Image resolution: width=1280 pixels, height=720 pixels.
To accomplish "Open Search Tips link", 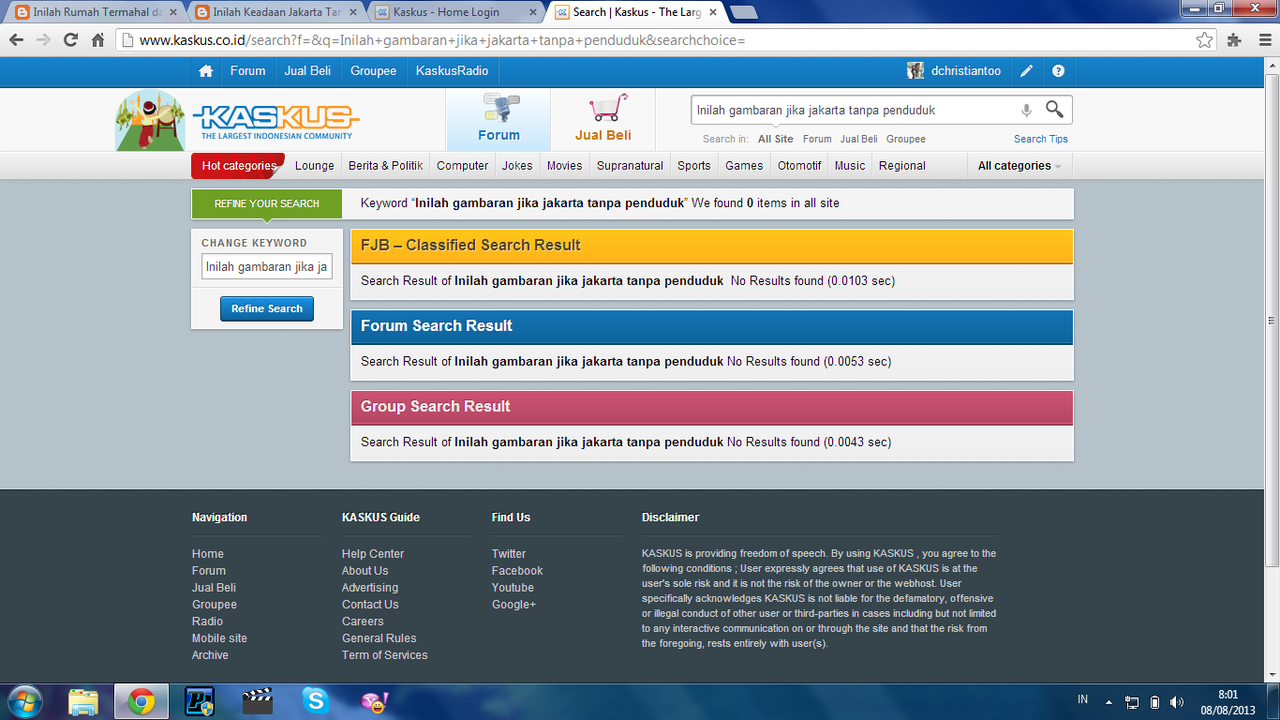I will [1041, 139].
